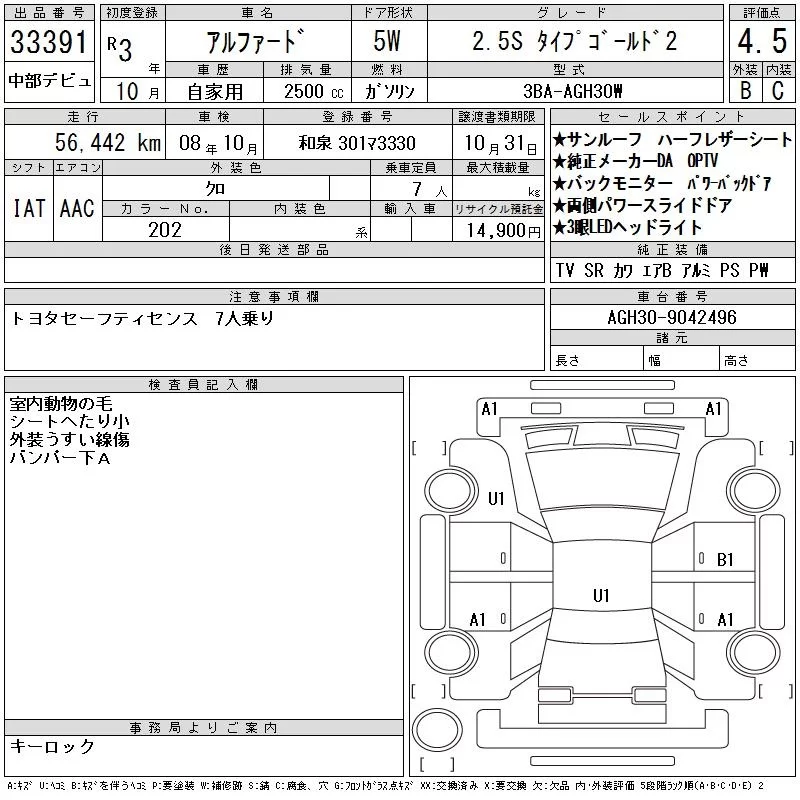
Task: Click inspector note 外装うすい線傷
Action: [69, 439]
